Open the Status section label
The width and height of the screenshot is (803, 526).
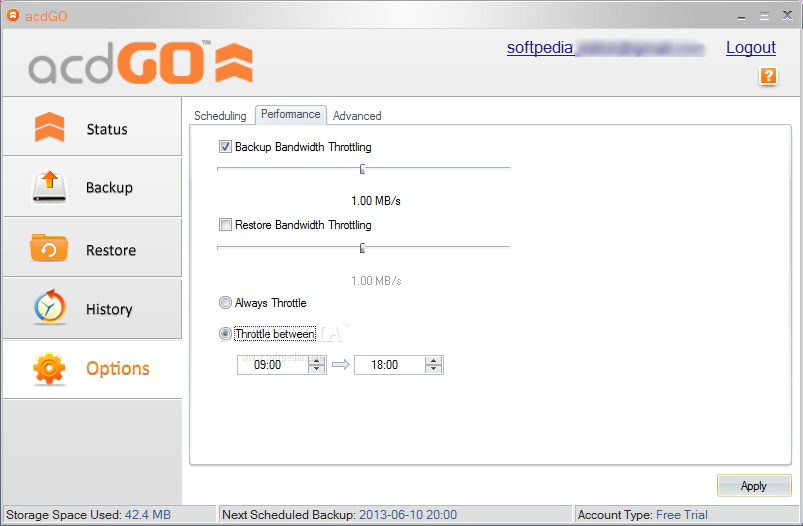pyautogui.click(x=107, y=129)
